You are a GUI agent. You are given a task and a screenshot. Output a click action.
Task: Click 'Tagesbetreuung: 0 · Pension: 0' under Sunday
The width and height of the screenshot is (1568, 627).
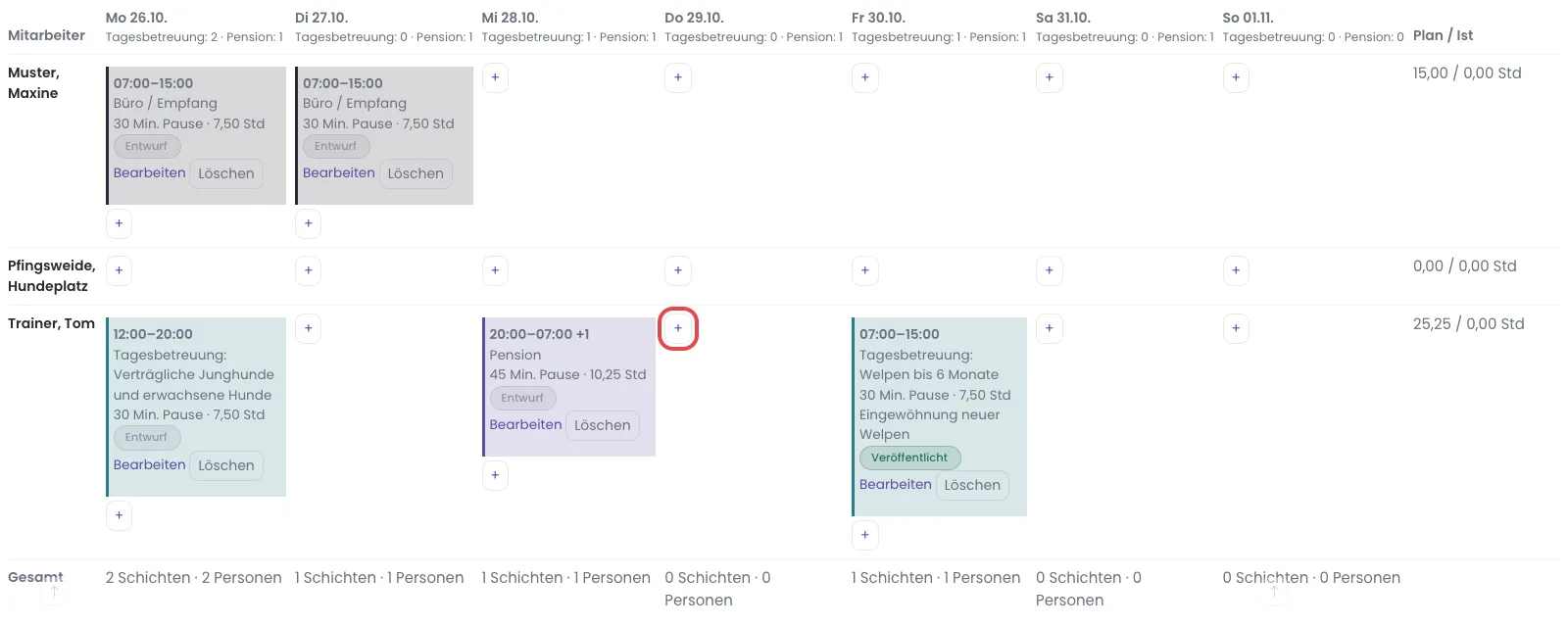click(x=1313, y=37)
